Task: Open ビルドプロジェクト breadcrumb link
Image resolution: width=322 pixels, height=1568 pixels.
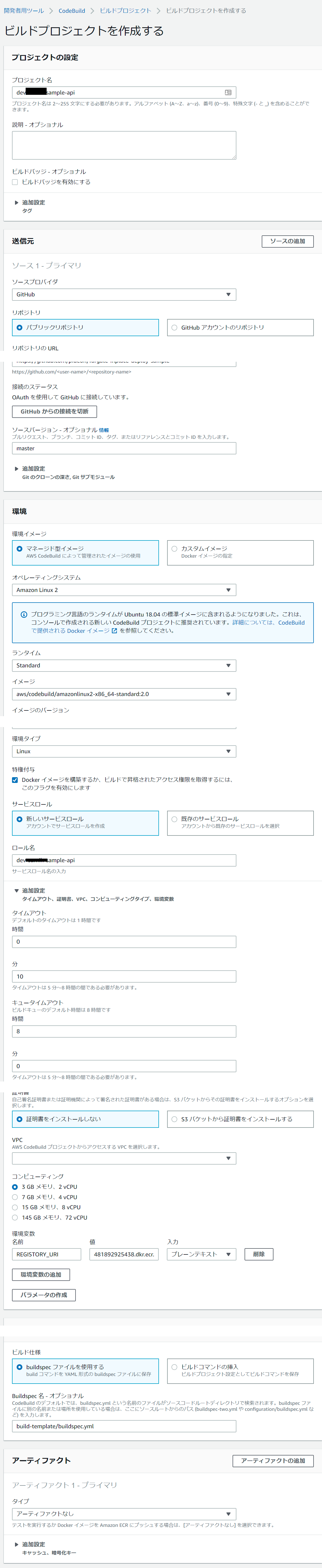Action: tap(125, 11)
